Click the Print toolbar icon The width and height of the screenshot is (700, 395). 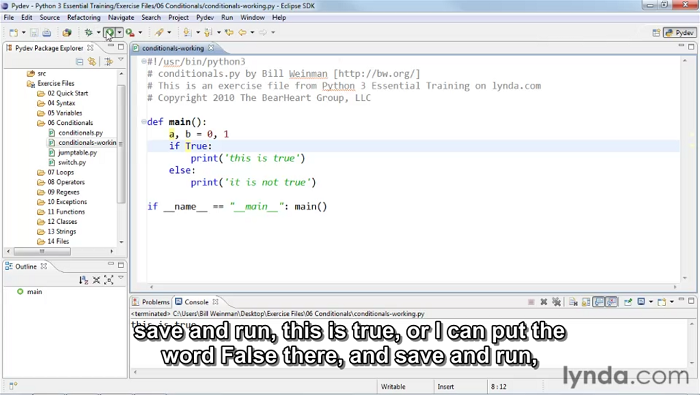(x=46, y=33)
